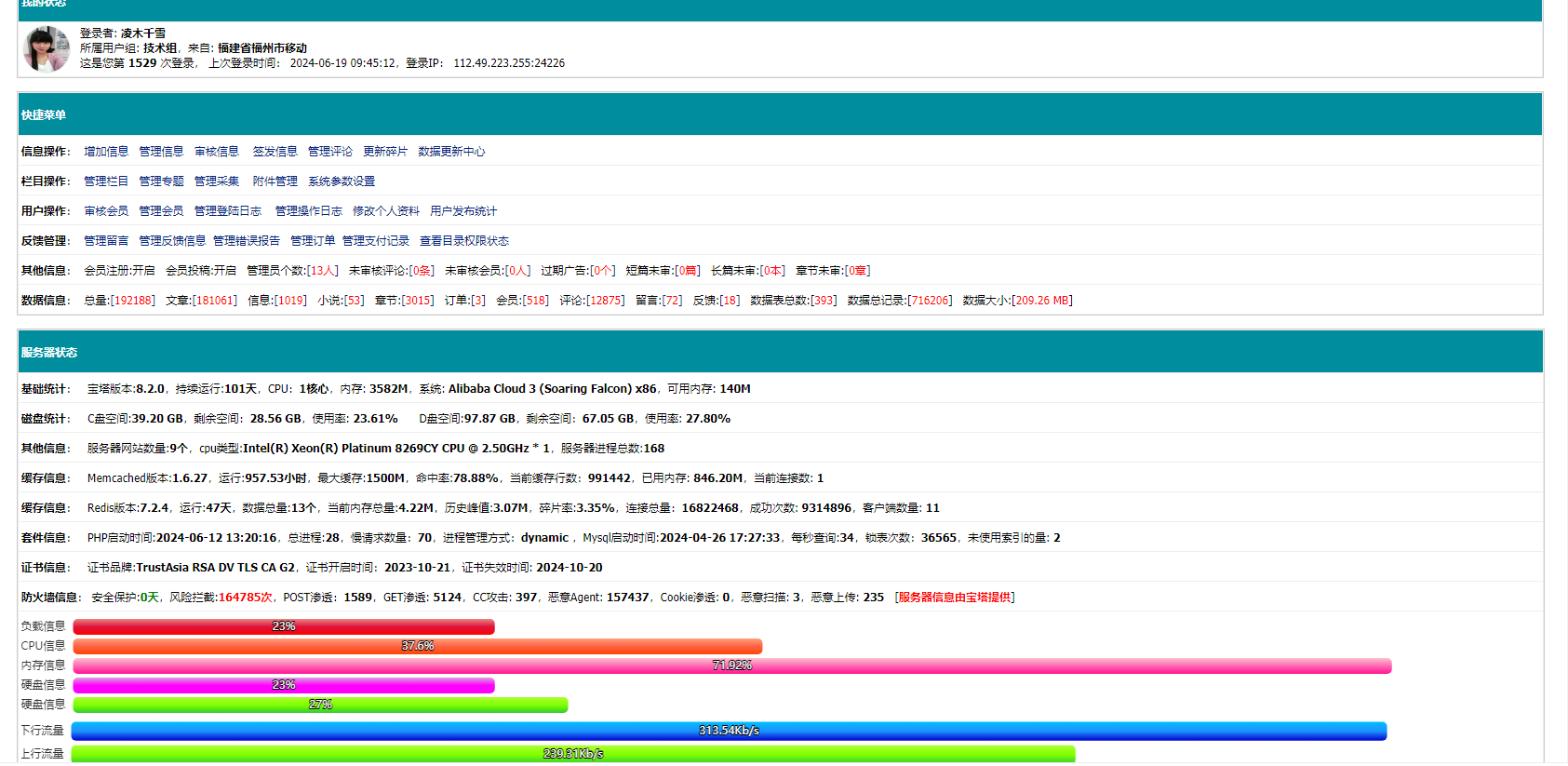The width and height of the screenshot is (1568, 766).
Task: Open 更新碎片 link
Action: tap(385, 152)
